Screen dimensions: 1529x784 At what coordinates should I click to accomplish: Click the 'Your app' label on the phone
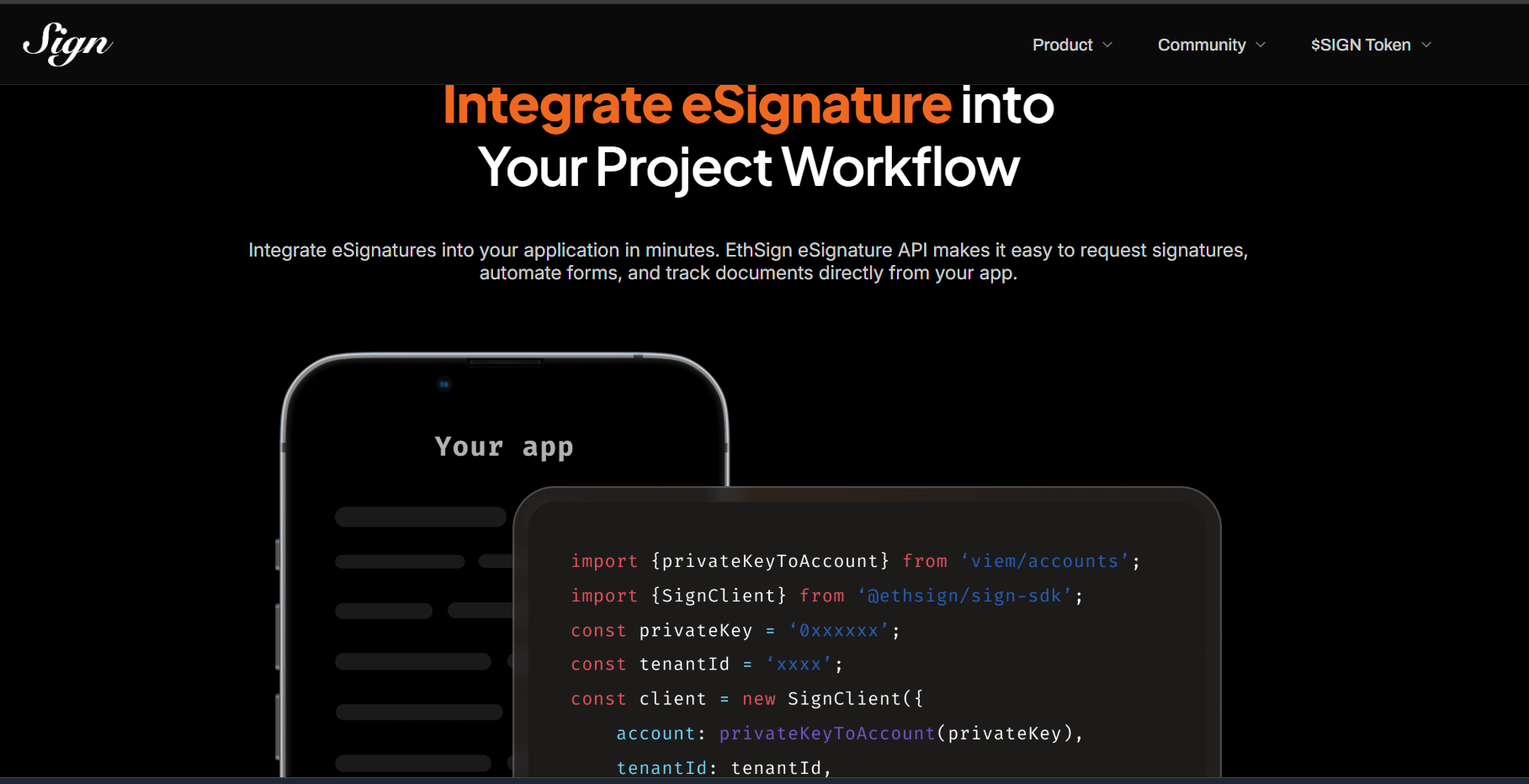pos(504,447)
